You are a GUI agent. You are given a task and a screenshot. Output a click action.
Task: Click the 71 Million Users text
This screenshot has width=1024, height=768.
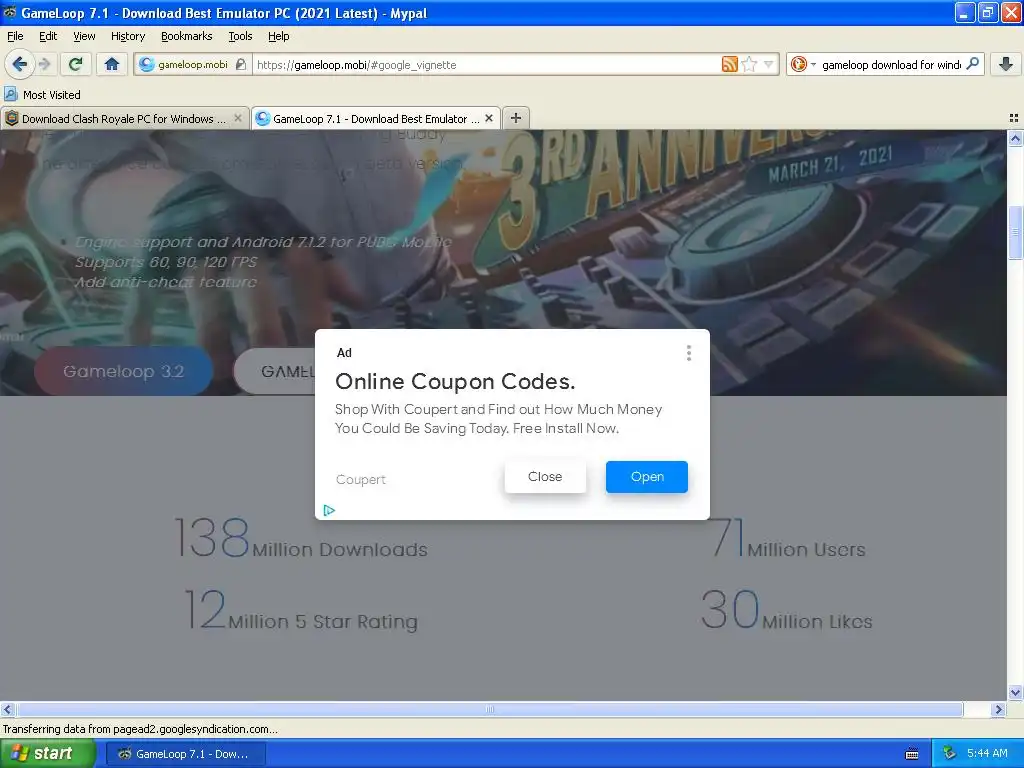pos(788,539)
